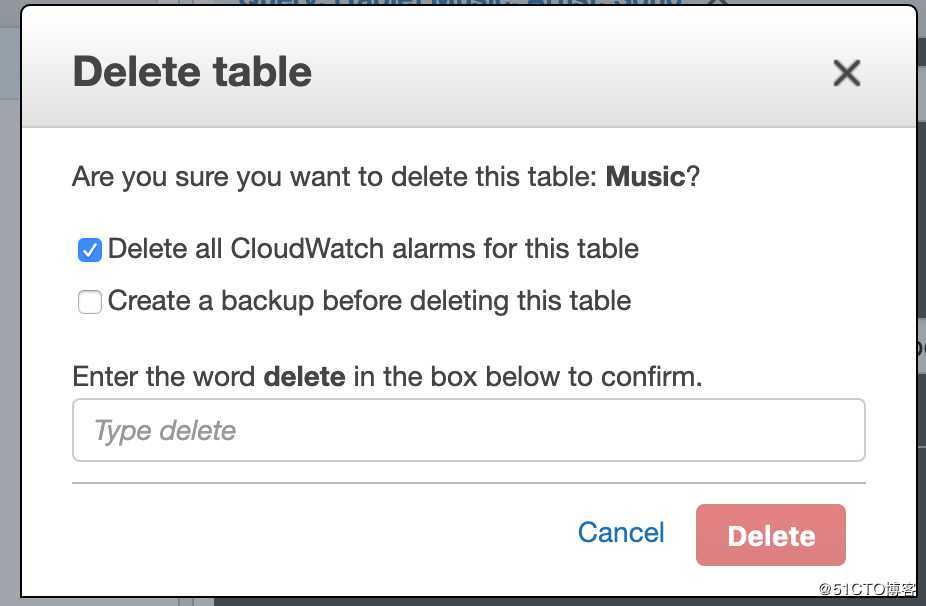
Task: Click the partially hidden Query link behind dialog
Action: tap(461, 3)
